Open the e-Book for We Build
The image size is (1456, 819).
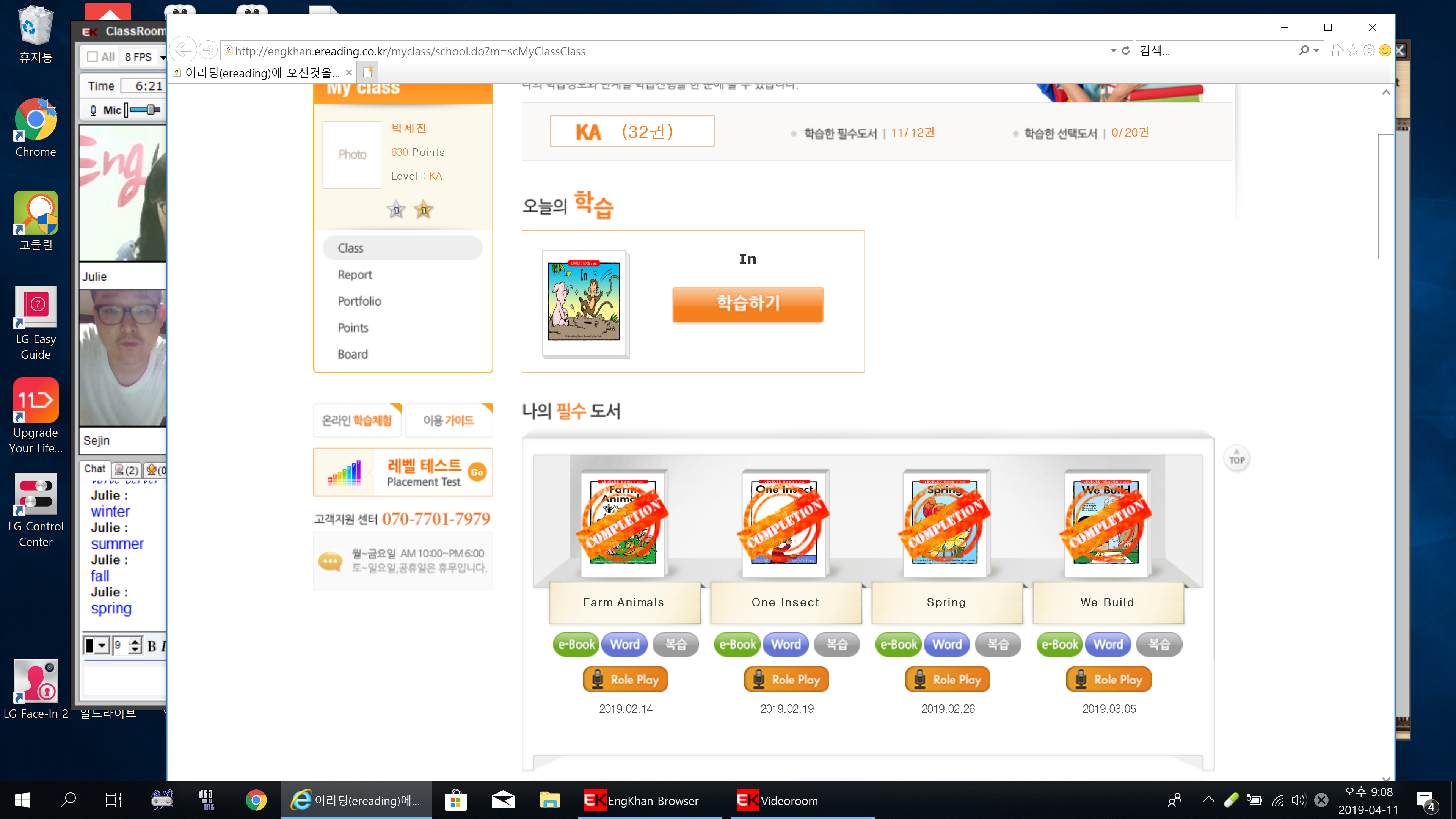1059,644
